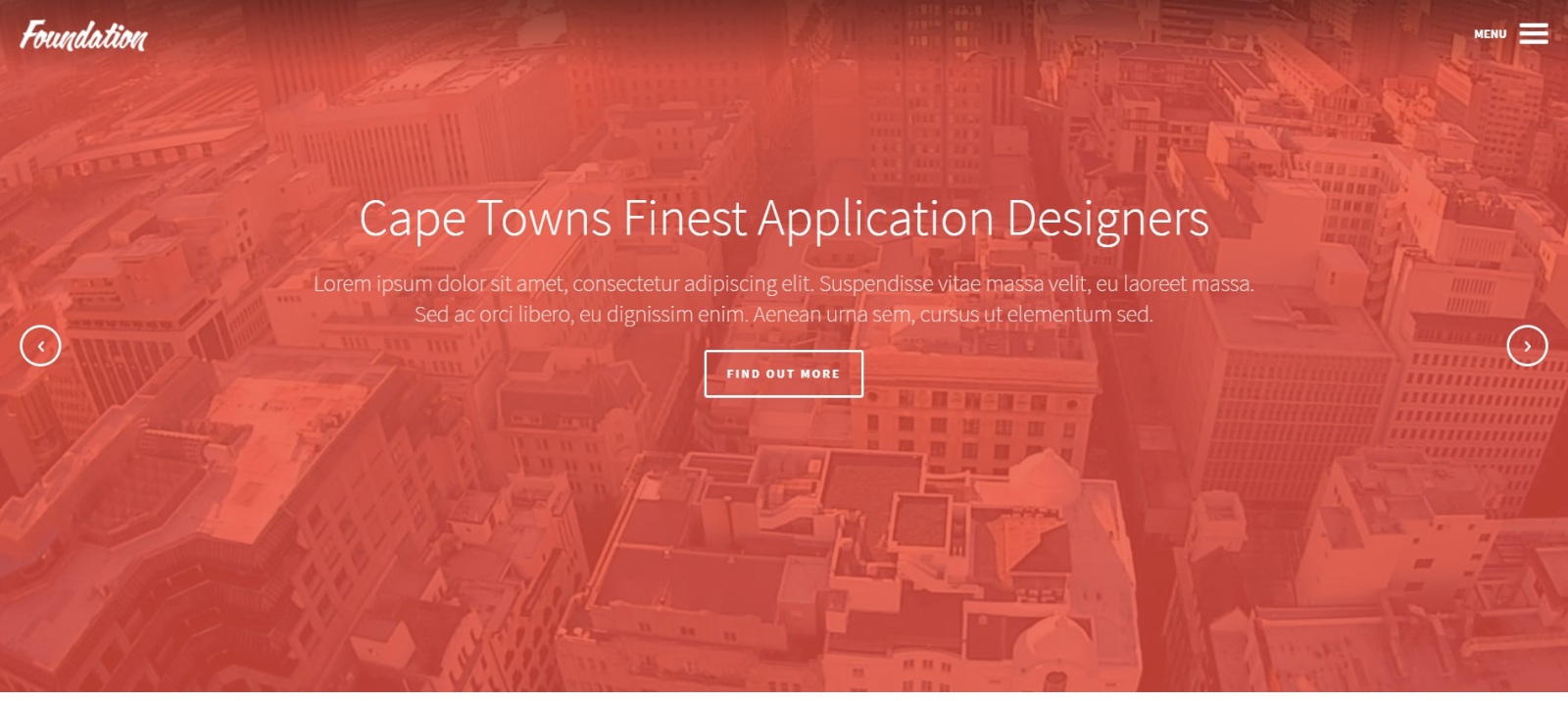
Task: Advance to the next slide arrow
Action: (1527, 345)
